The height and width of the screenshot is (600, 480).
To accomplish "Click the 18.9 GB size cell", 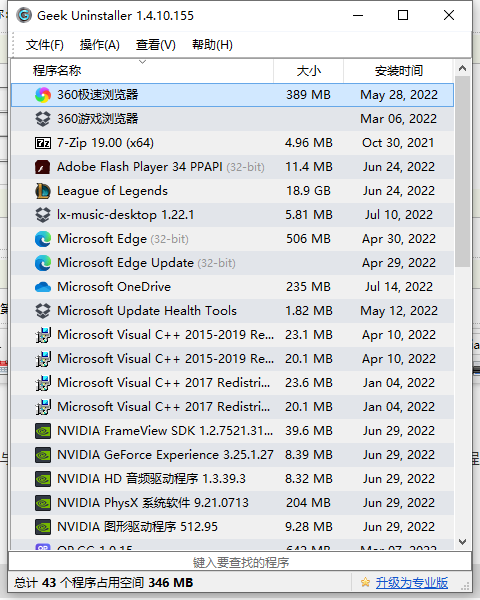I will click(x=309, y=191).
